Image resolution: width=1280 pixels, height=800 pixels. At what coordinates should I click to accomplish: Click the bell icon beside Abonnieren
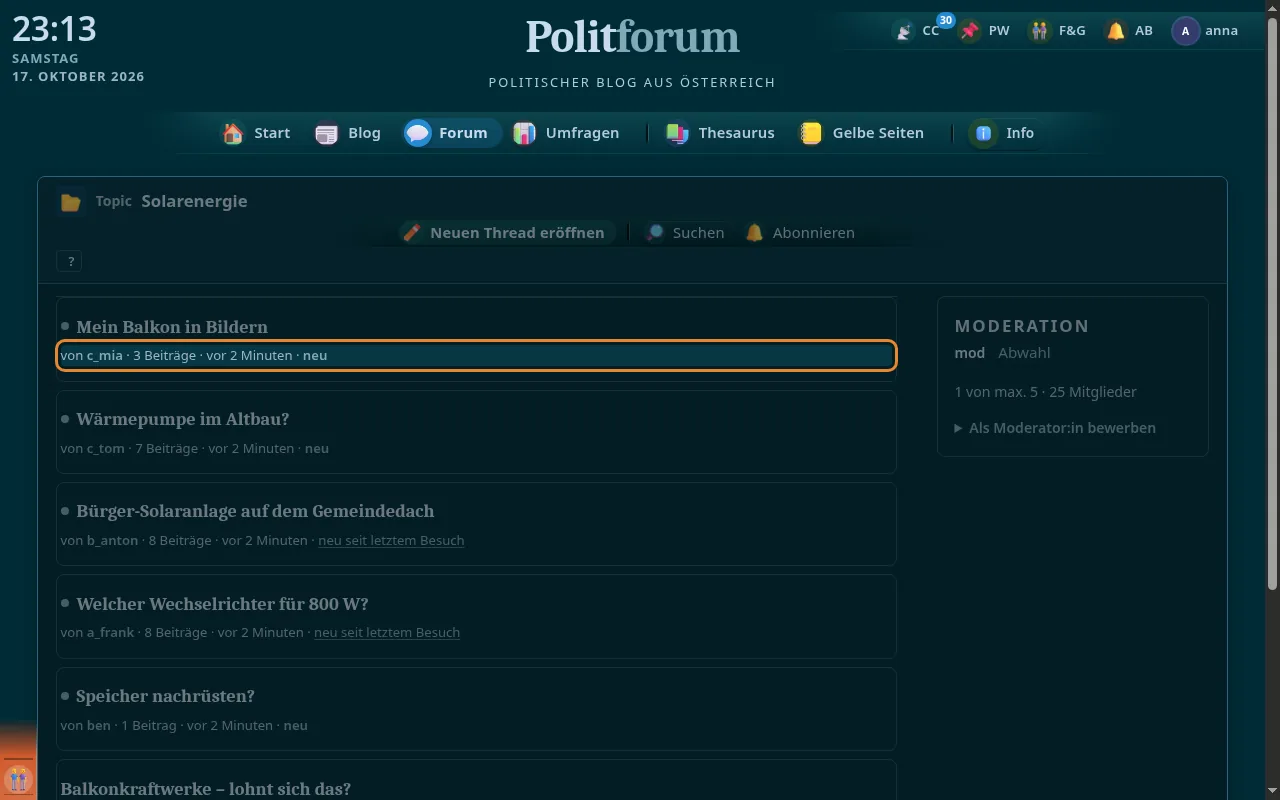754,233
